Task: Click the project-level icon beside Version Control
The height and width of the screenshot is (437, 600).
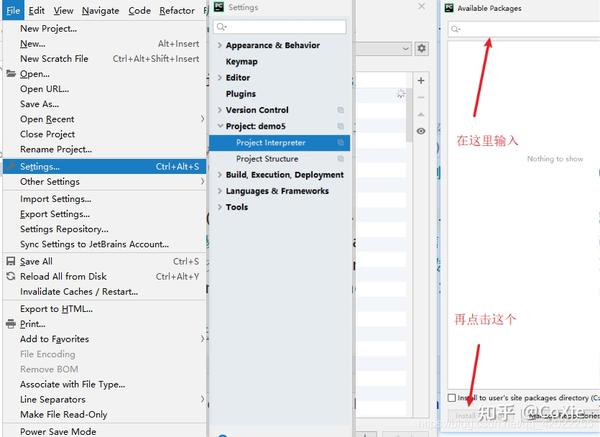Action: coord(340,110)
